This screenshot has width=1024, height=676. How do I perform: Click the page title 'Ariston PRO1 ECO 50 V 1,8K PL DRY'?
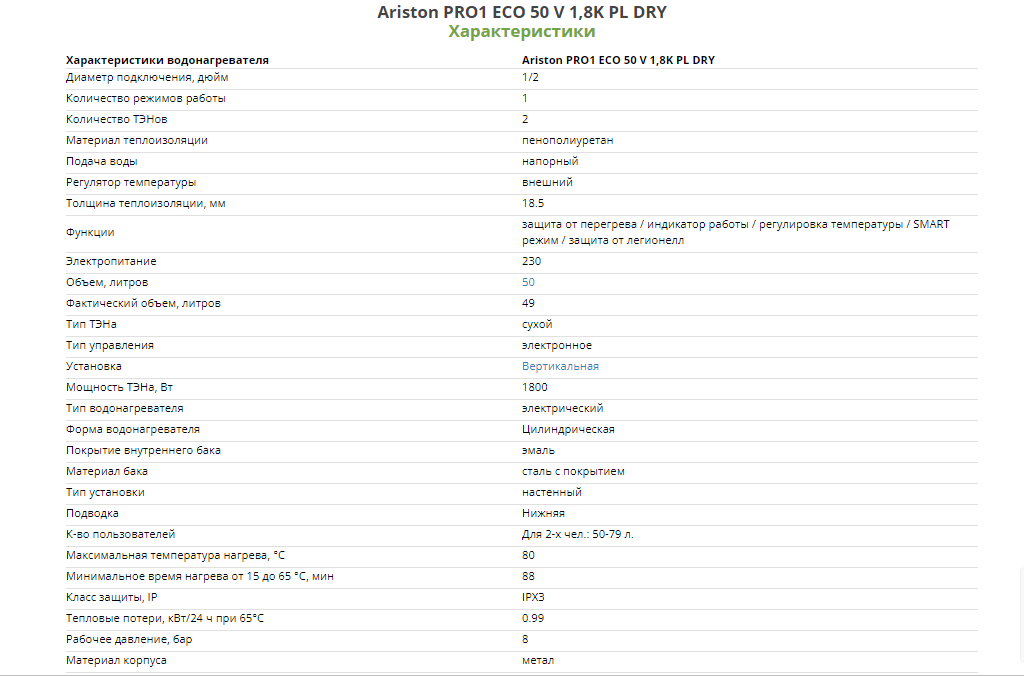522,12
